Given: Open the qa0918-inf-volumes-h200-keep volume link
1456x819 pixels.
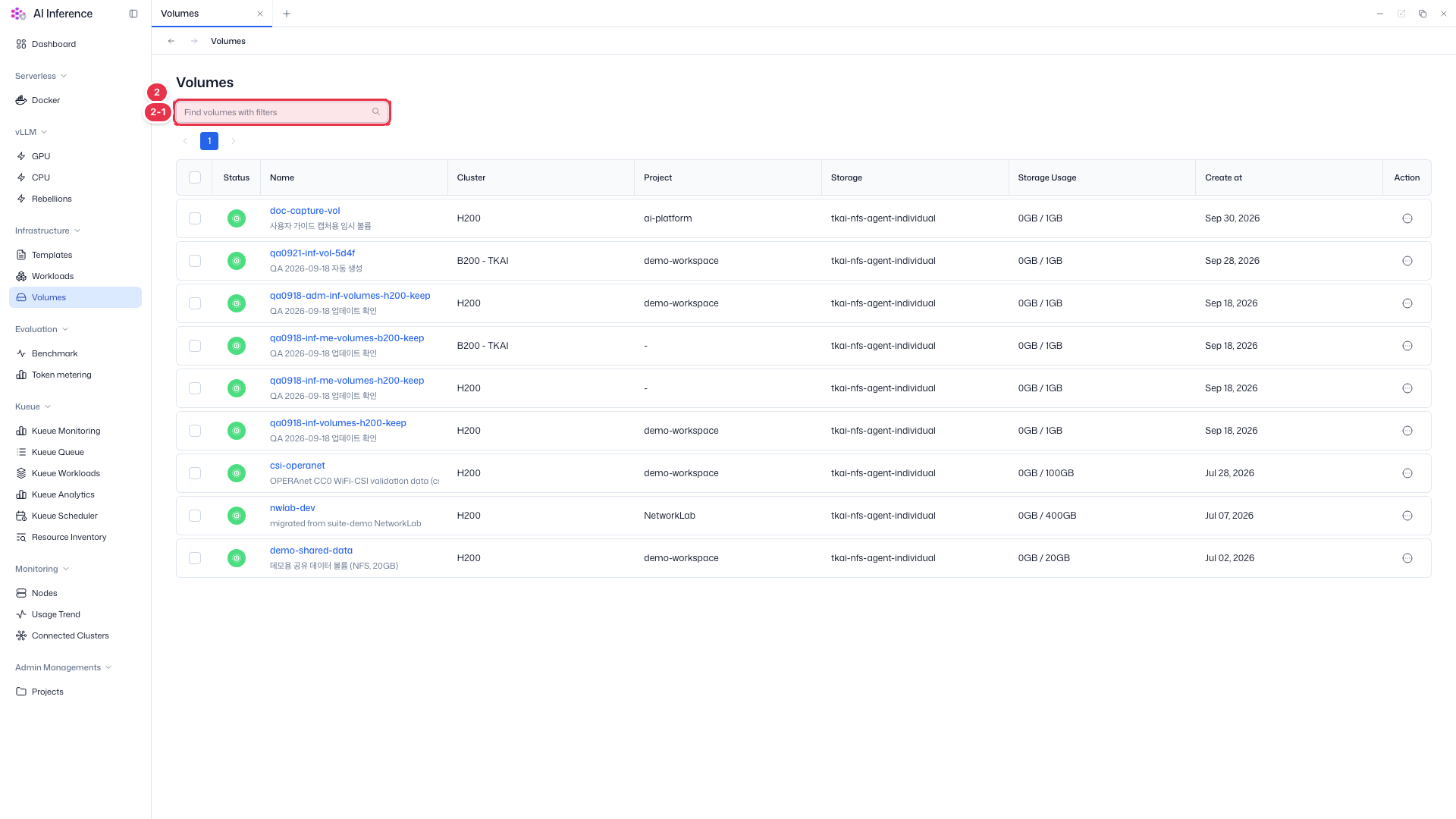Looking at the screenshot, I should [x=338, y=423].
